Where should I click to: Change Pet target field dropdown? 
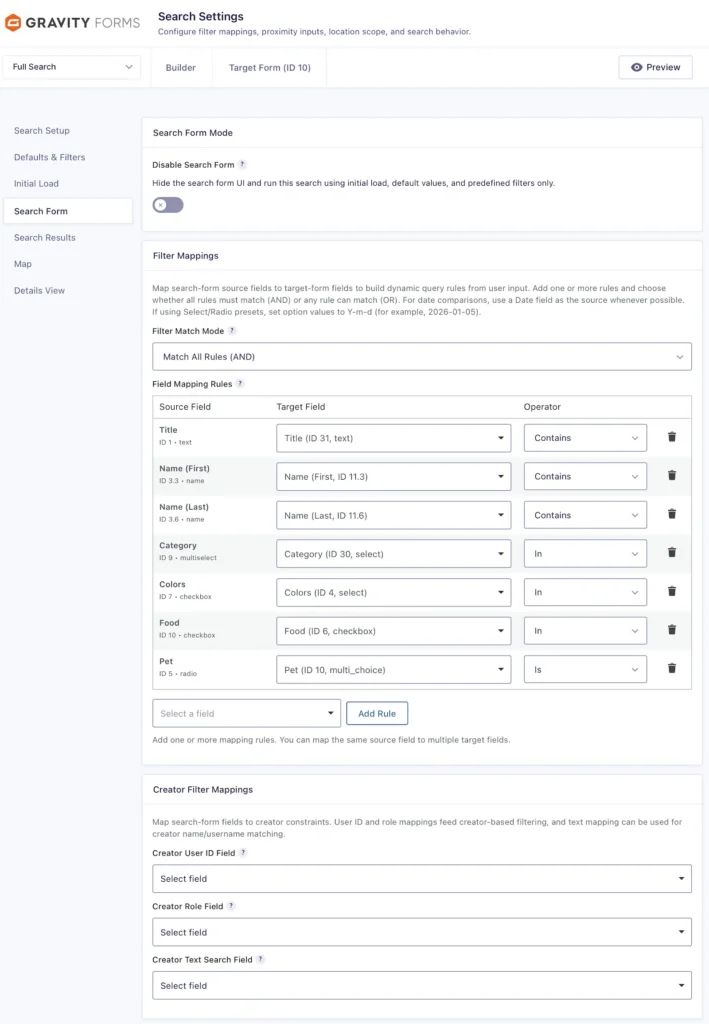[394, 669]
